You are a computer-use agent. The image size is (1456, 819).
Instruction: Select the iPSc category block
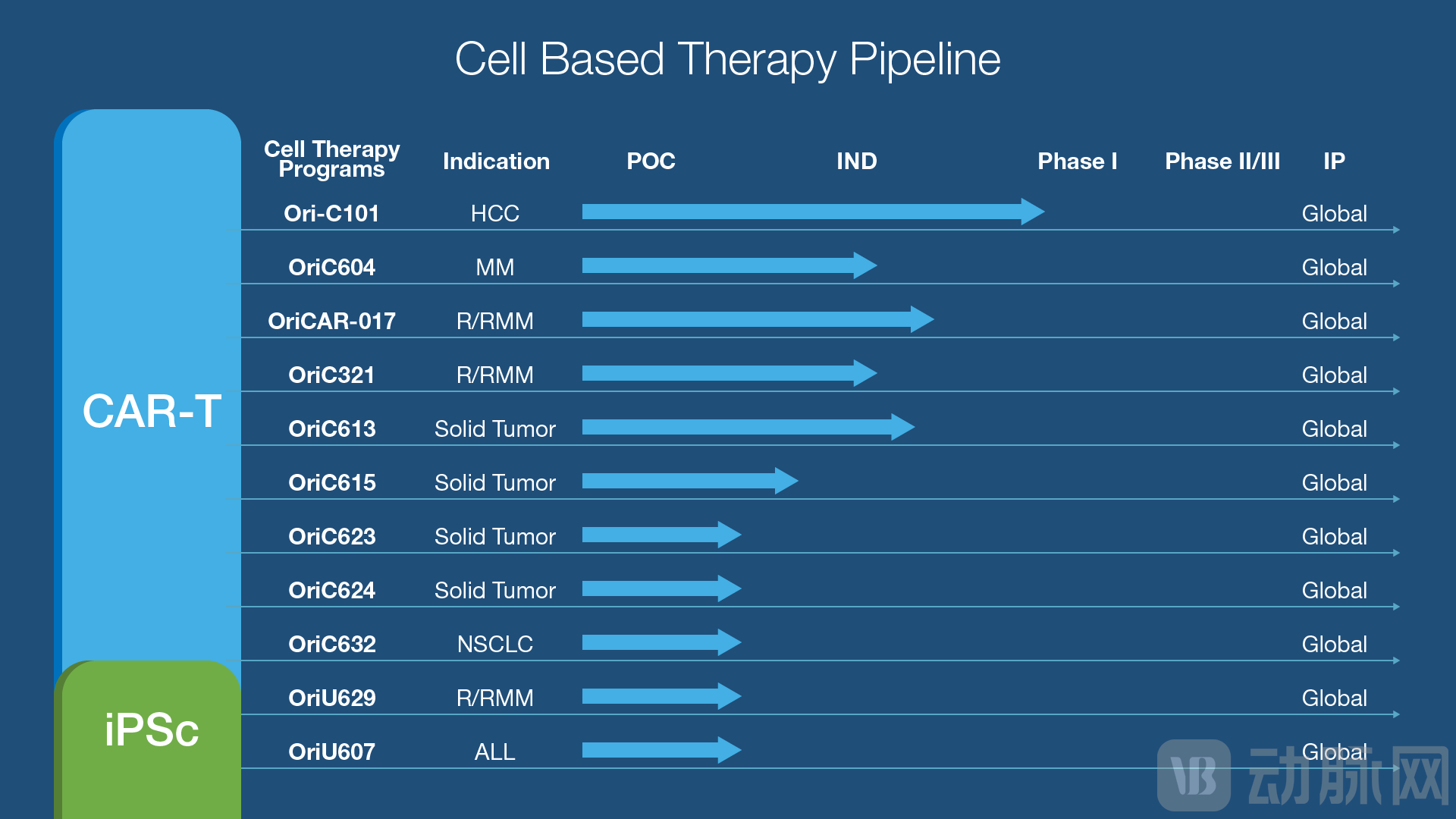click(x=151, y=732)
